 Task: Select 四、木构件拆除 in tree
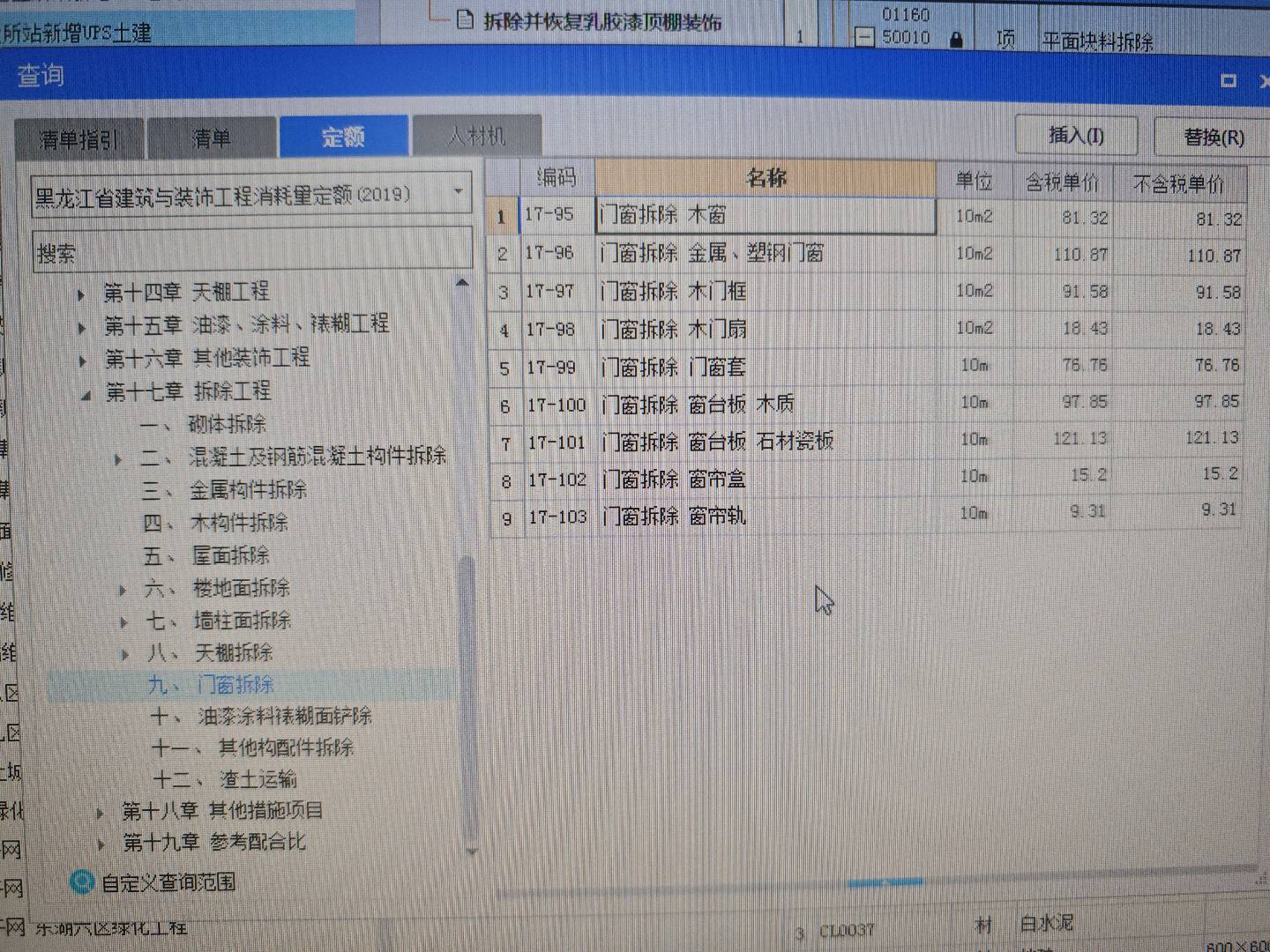pyautogui.click(x=216, y=523)
